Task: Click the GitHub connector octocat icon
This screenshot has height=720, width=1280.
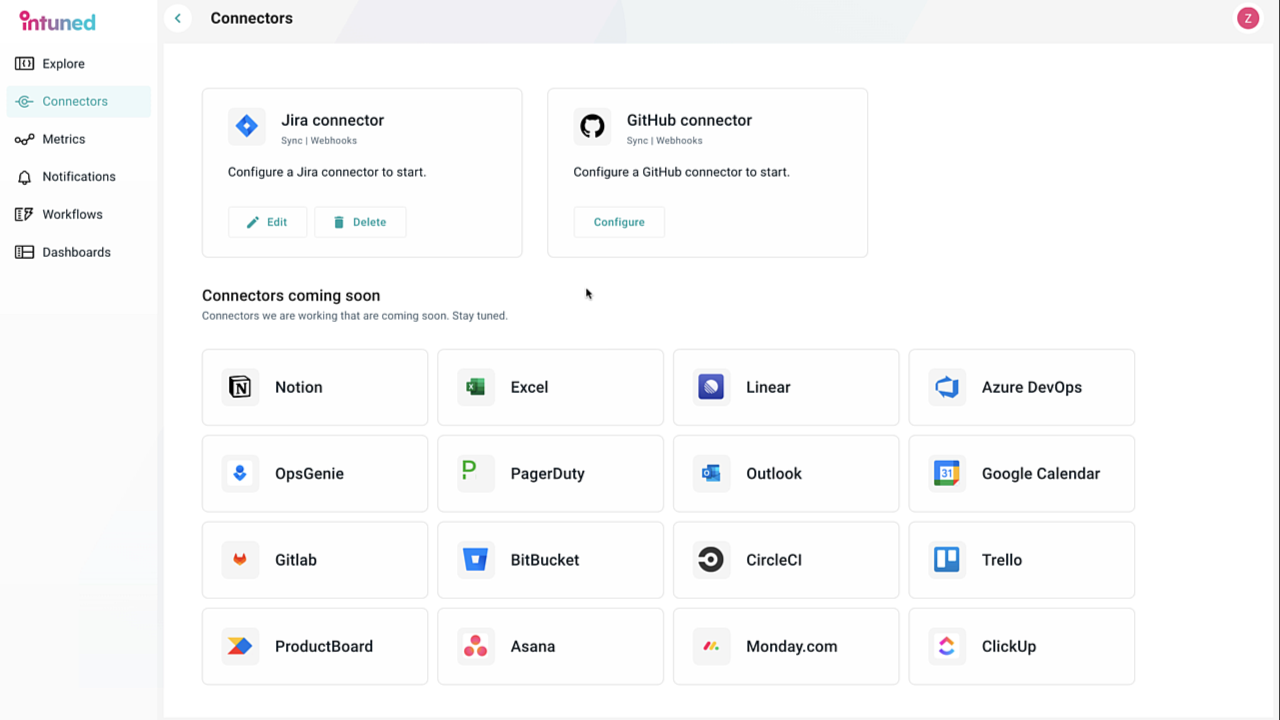Action: tap(592, 126)
